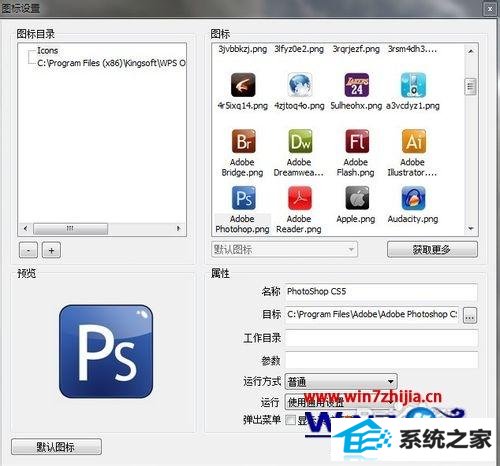The image size is (500, 466).
Task: Choose the Adobe Reader.png icon
Action: point(300,198)
